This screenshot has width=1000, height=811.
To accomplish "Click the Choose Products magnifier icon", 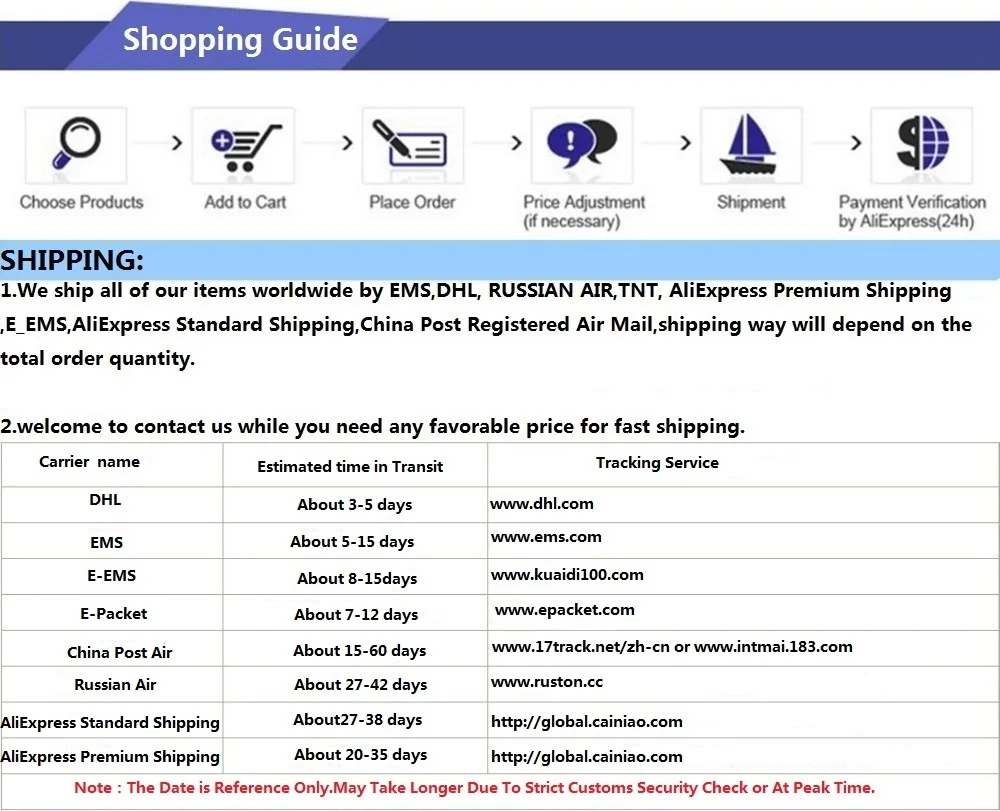I will click(76, 145).
